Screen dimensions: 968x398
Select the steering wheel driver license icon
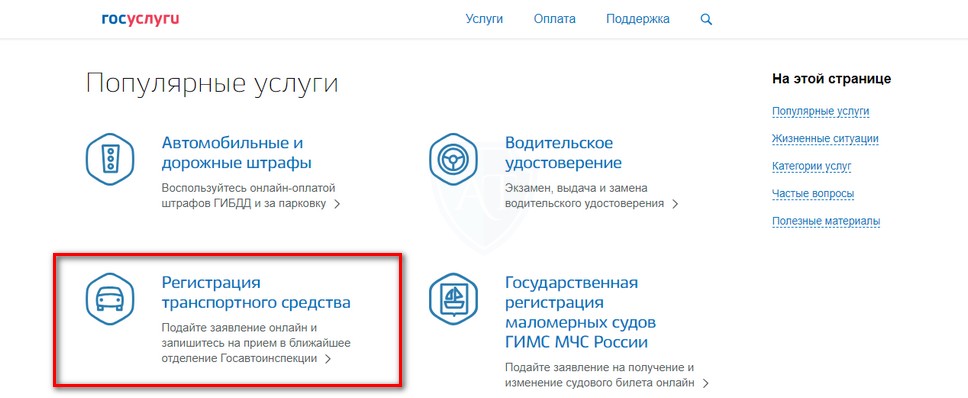453,159
